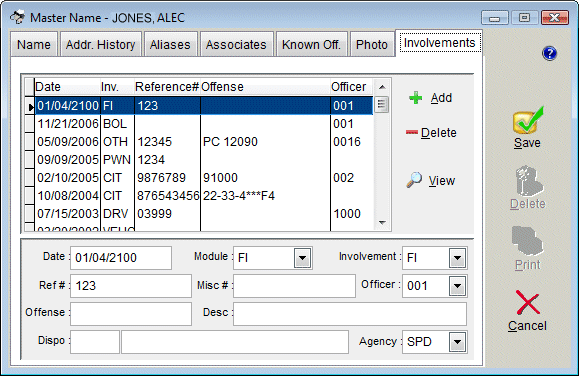Expand the Module dropdown

click(302, 257)
